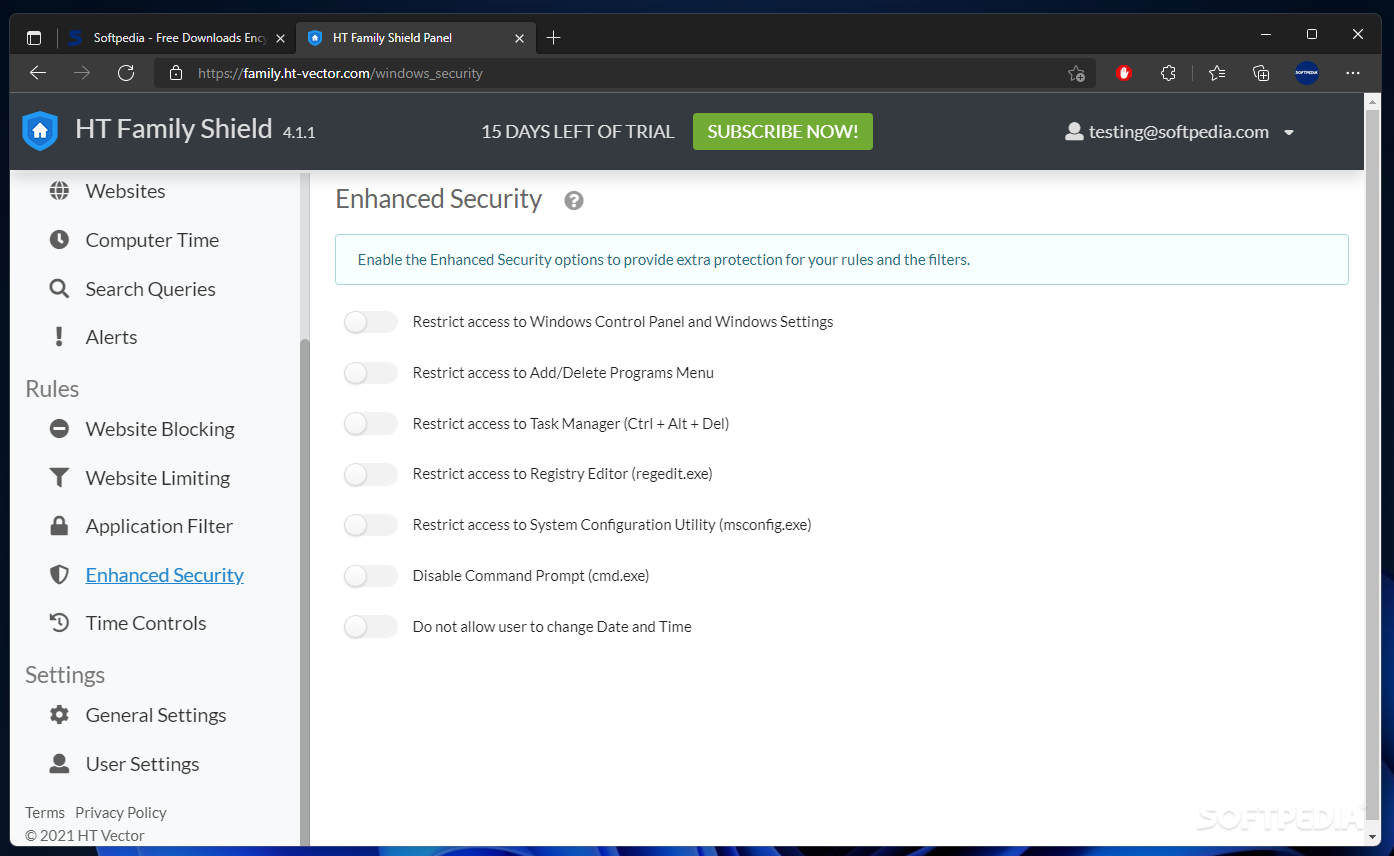Click the funnel icon beside Website Limiting
The image size is (1394, 856).
point(60,478)
